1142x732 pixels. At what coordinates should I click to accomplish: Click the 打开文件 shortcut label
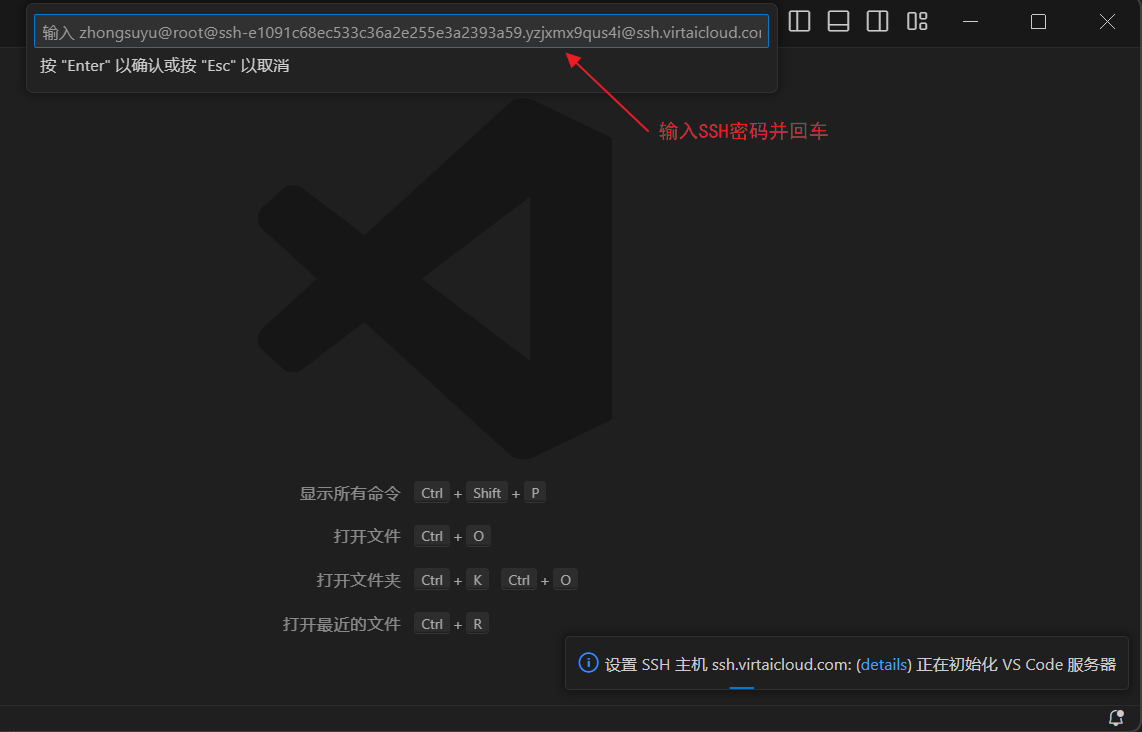tap(366, 536)
